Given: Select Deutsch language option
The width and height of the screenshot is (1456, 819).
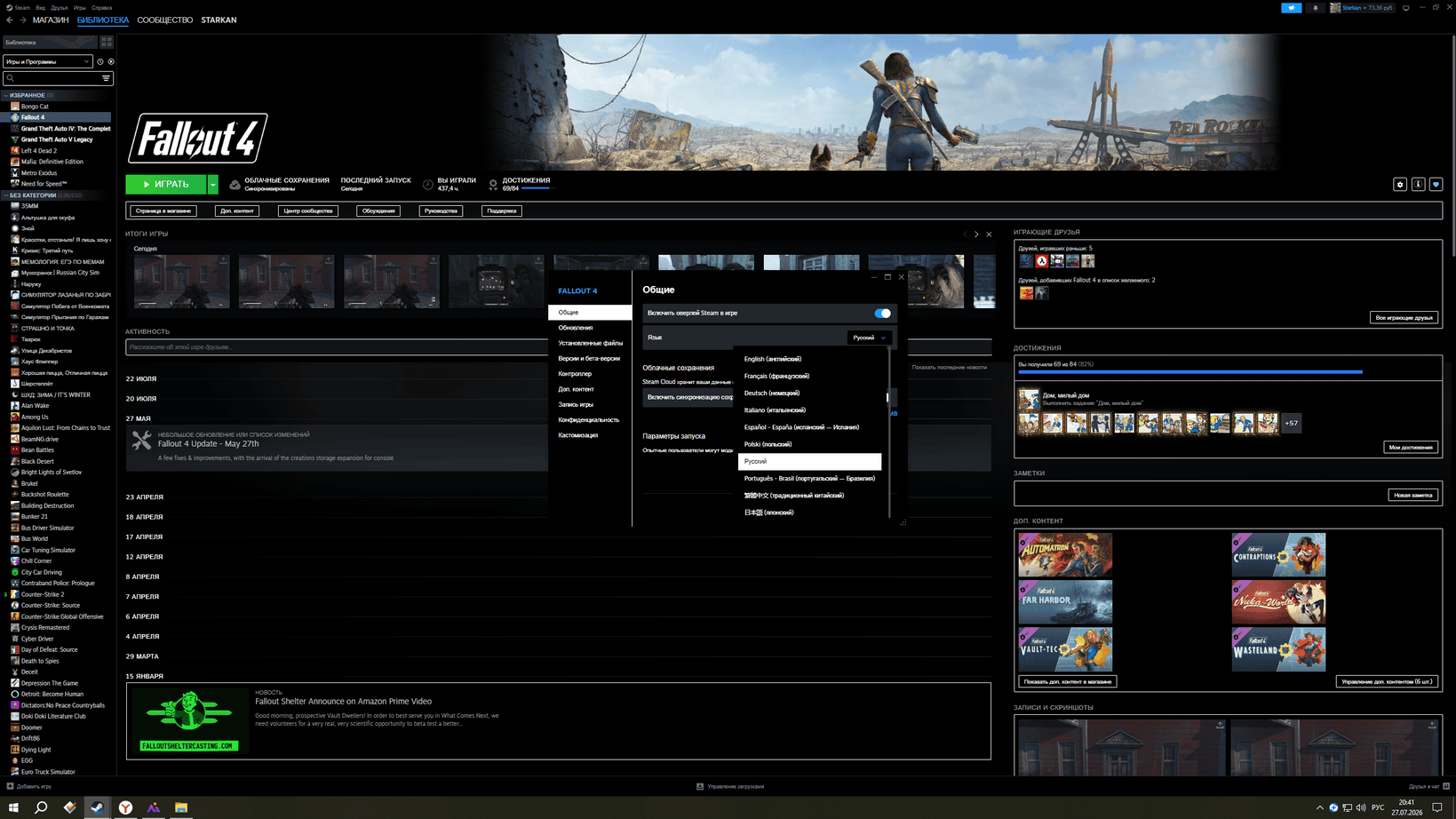Looking at the screenshot, I should click(x=809, y=393).
